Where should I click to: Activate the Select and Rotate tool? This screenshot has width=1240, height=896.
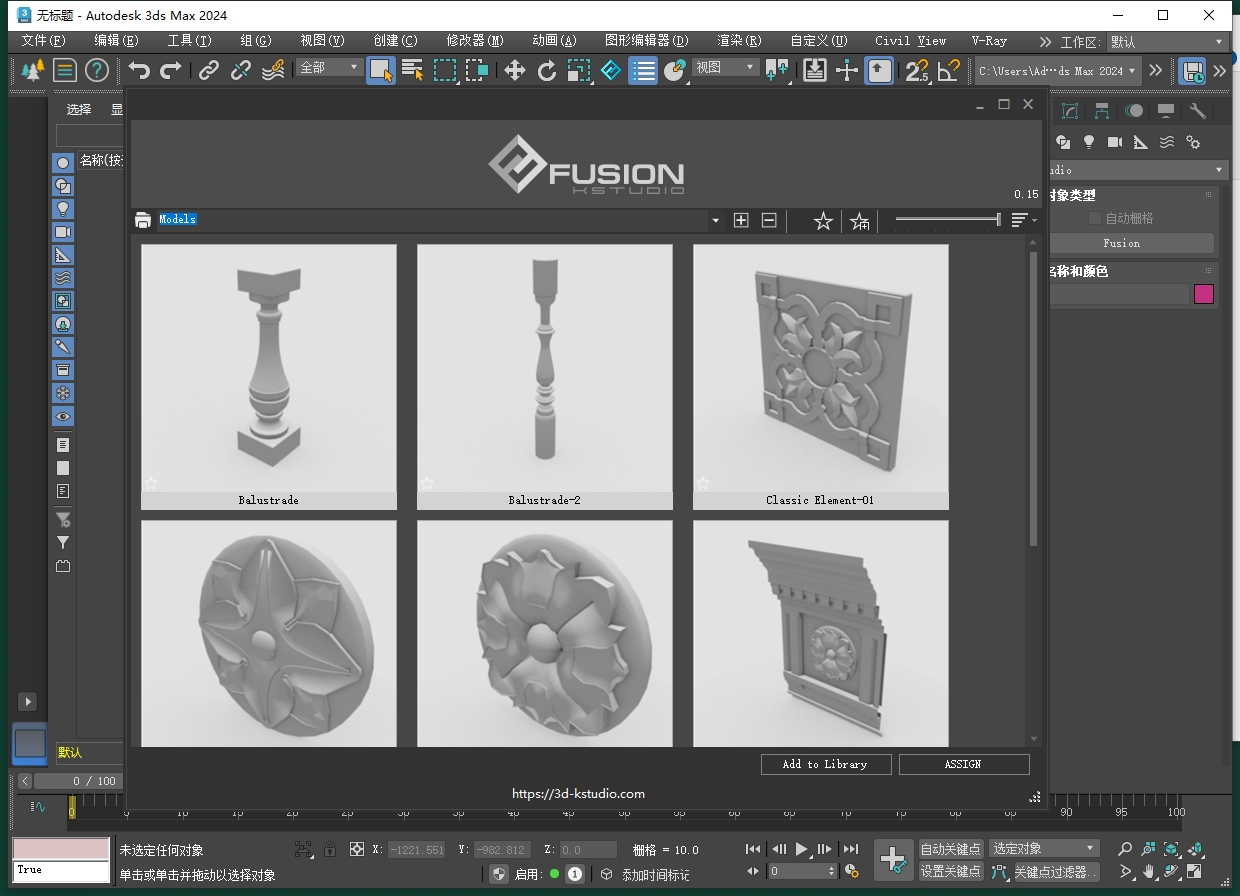point(547,70)
